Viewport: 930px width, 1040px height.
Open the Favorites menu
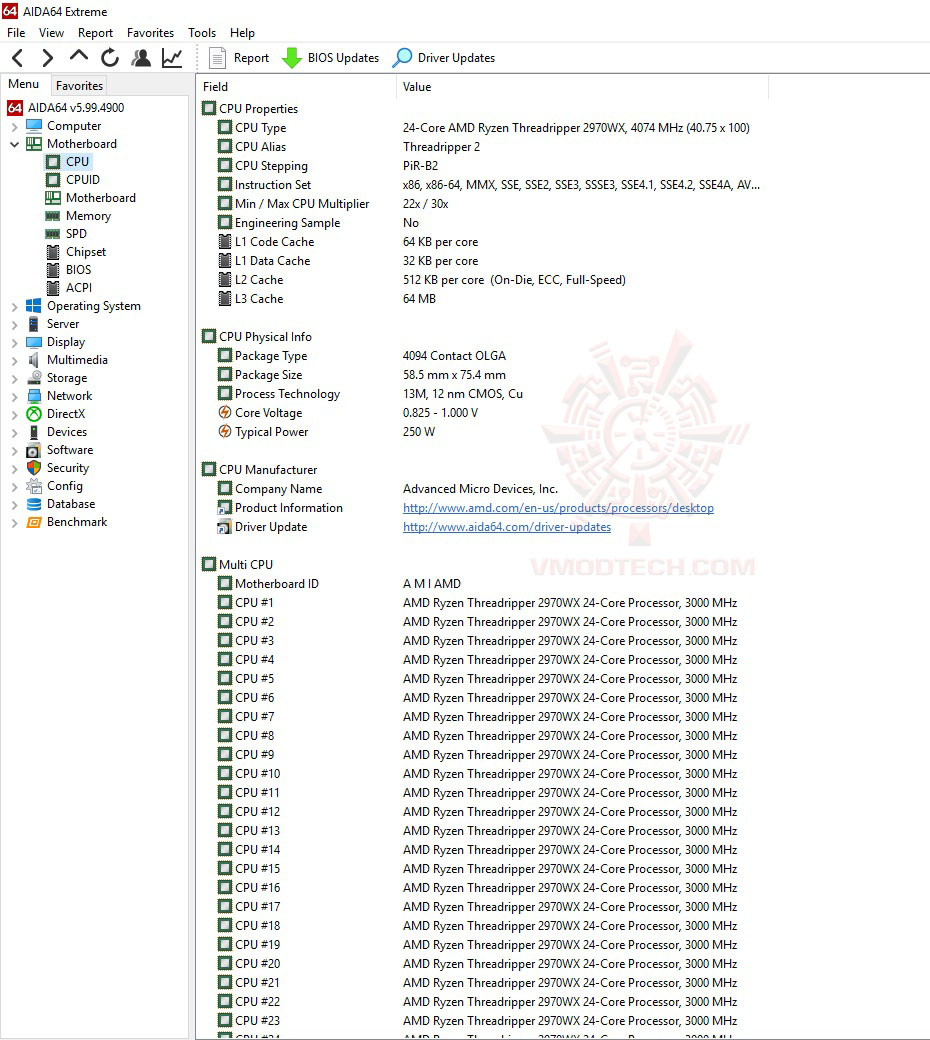pyautogui.click(x=151, y=32)
